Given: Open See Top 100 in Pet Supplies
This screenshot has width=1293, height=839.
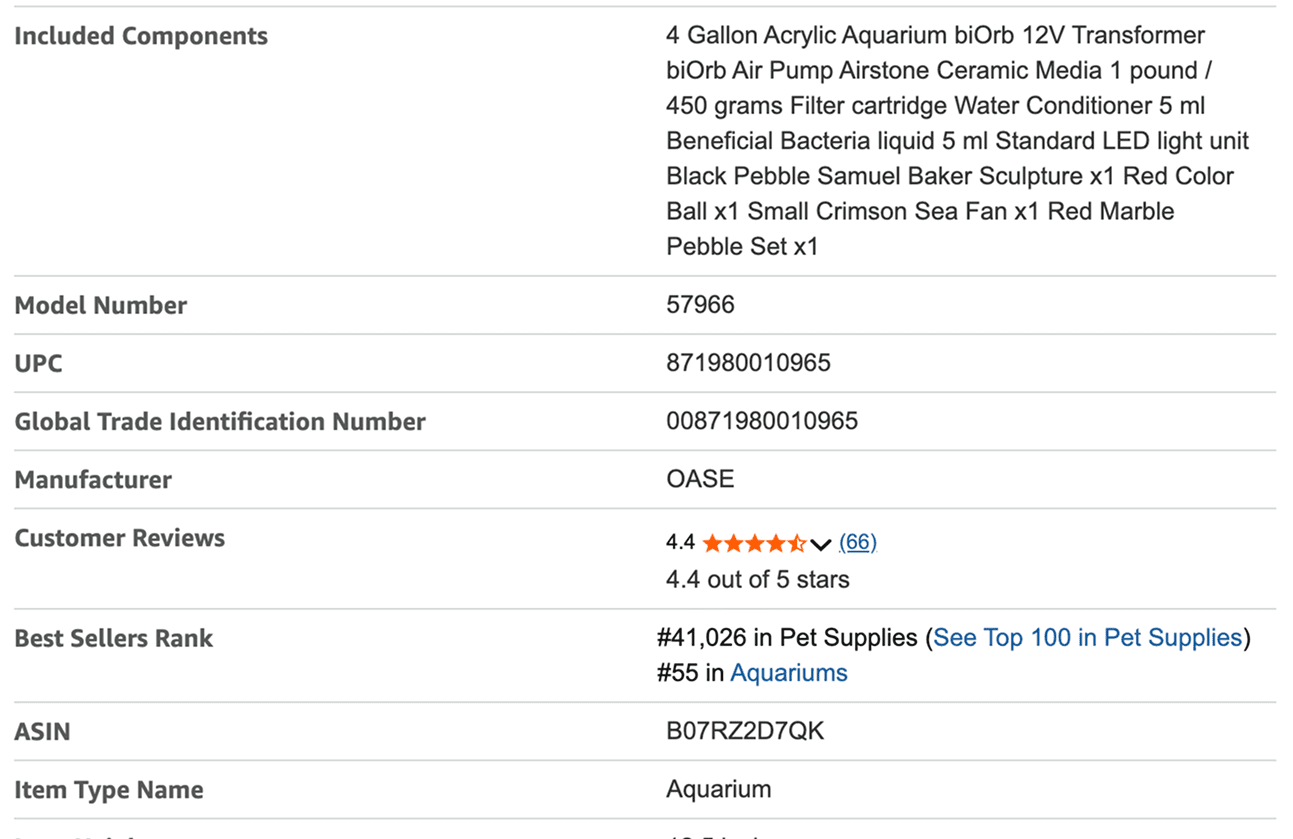Looking at the screenshot, I should pos(1088,638).
